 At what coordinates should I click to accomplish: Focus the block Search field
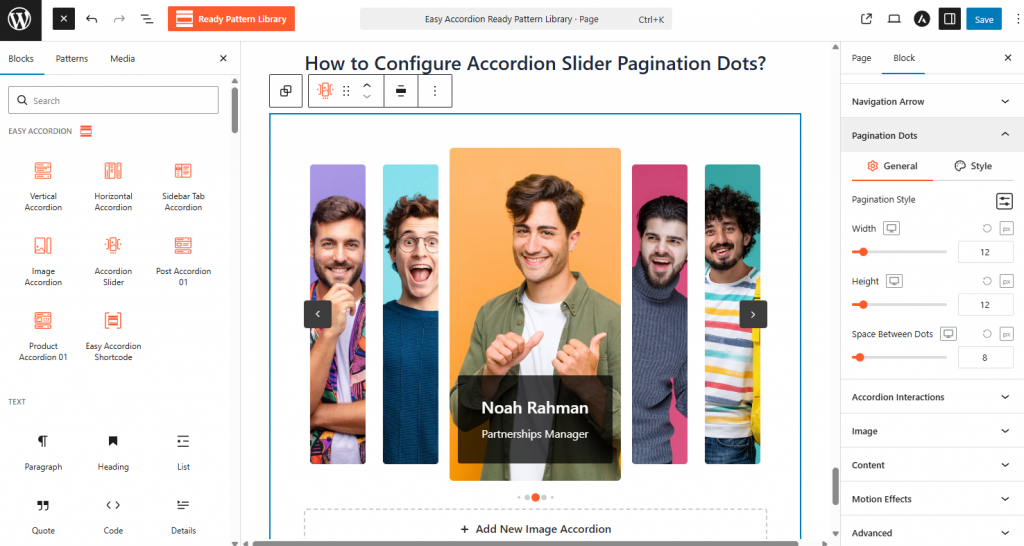pyautogui.click(x=114, y=101)
